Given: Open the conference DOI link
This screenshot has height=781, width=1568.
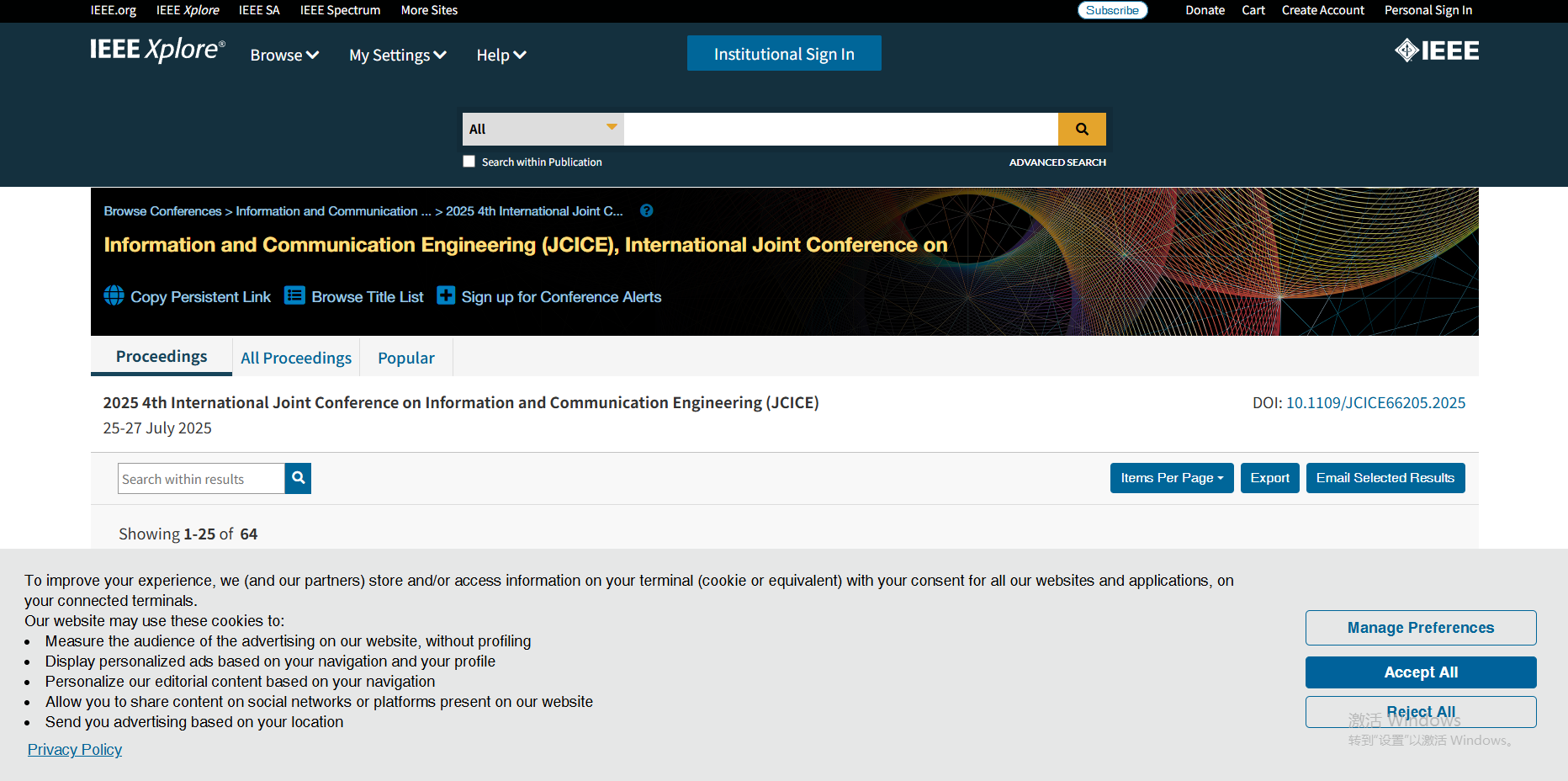Looking at the screenshot, I should click(x=1375, y=403).
